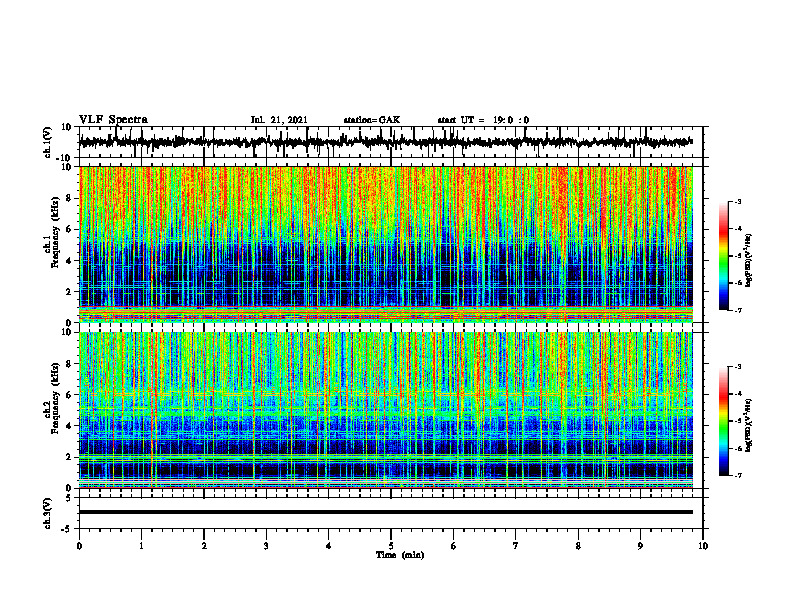
Task: Click the time axis tick label "3"
Action: tap(266, 546)
